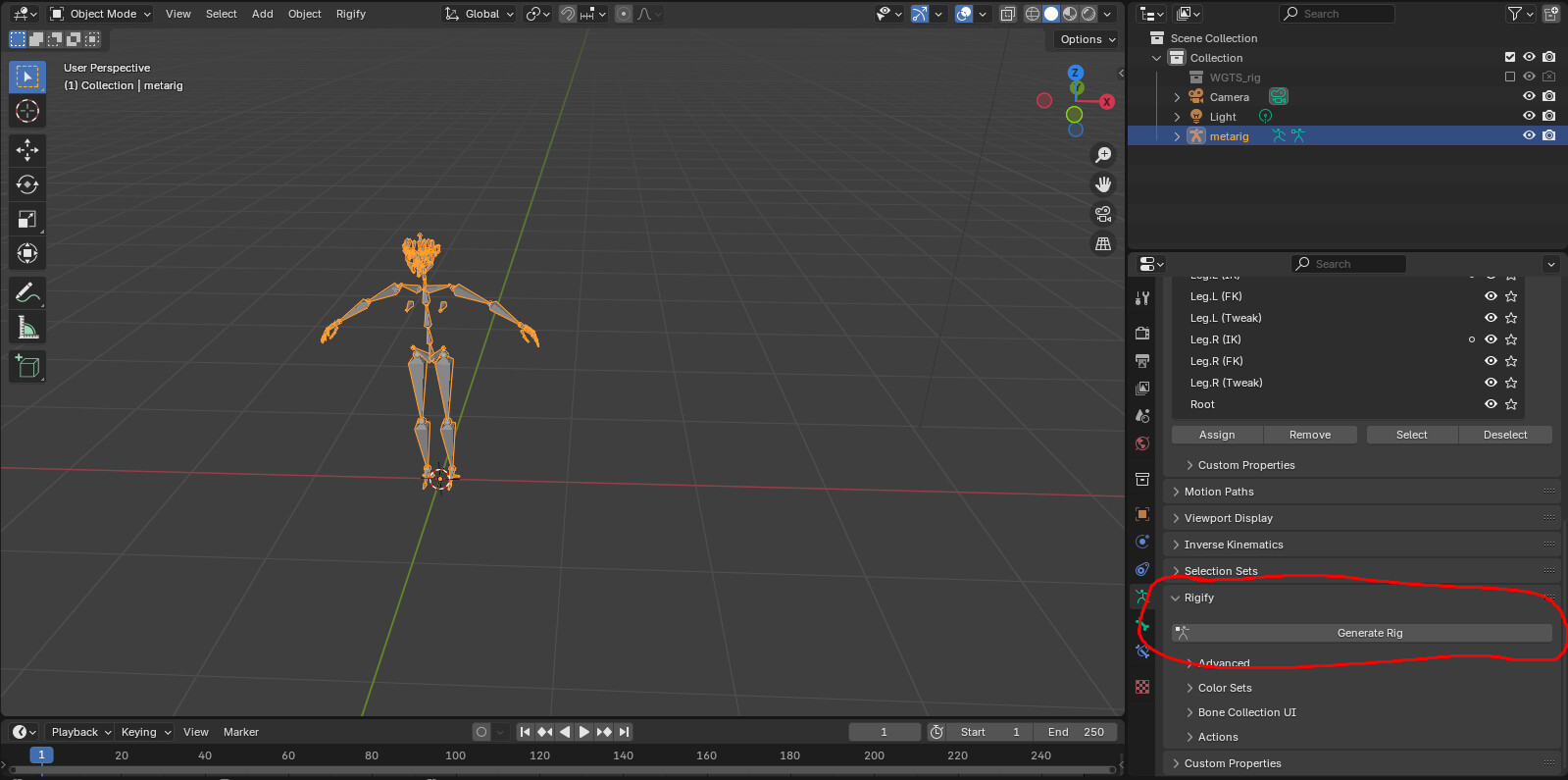Image resolution: width=1568 pixels, height=780 pixels.
Task: Choose the Move tool
Action: click(x=27, y=149)
